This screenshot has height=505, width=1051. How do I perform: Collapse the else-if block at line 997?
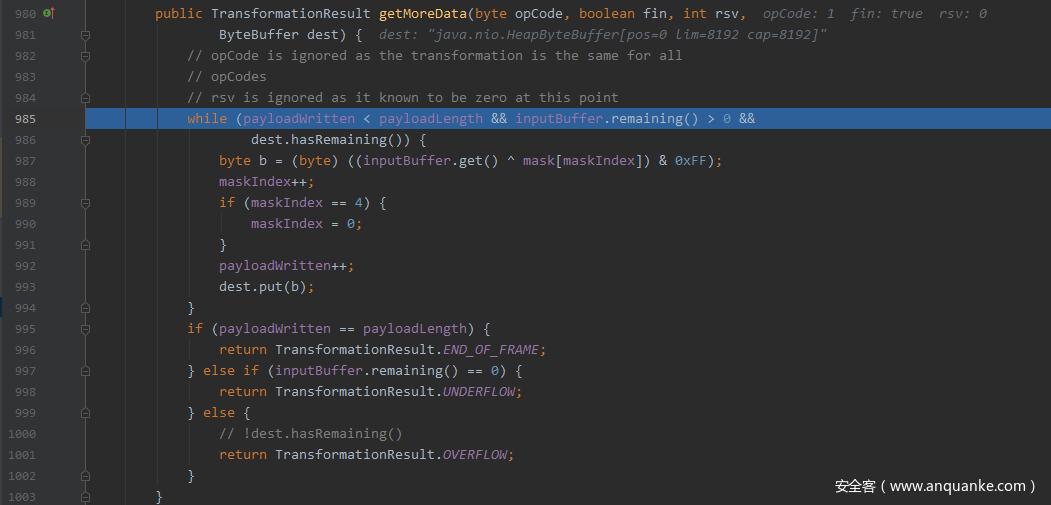click(x=85, y=371)
